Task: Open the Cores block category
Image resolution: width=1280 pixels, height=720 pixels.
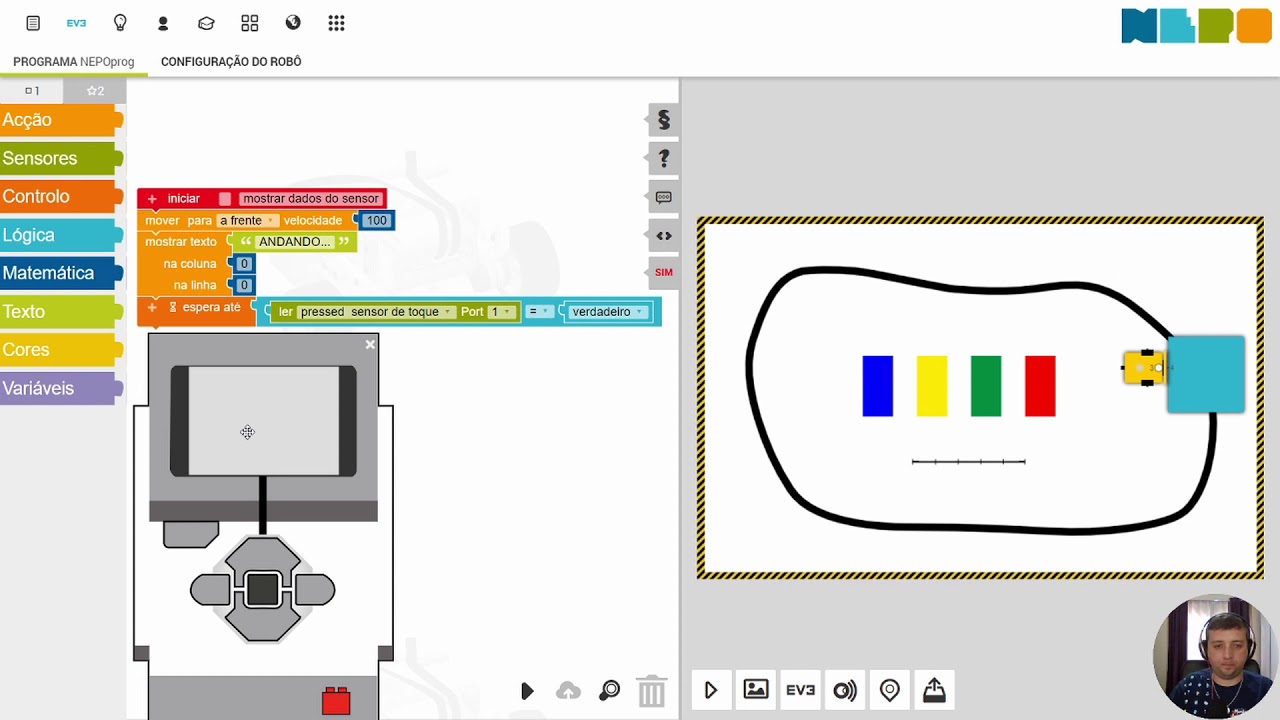Action: (60, 350)
